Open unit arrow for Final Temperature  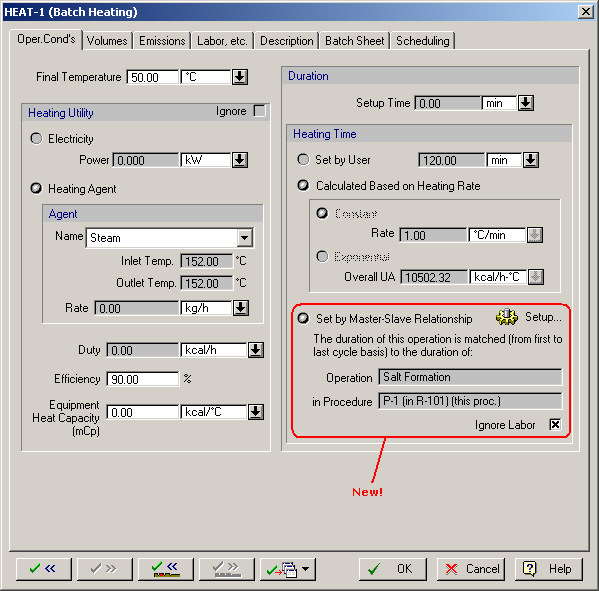(x=240, y=77)
